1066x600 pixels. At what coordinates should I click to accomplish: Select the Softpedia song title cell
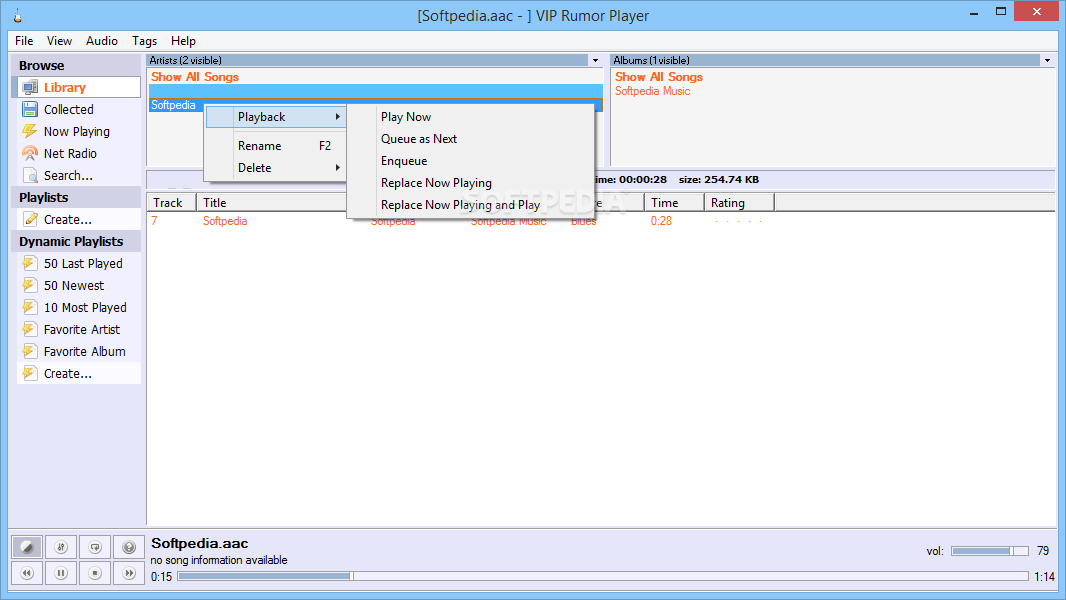[x=225, y=221]
